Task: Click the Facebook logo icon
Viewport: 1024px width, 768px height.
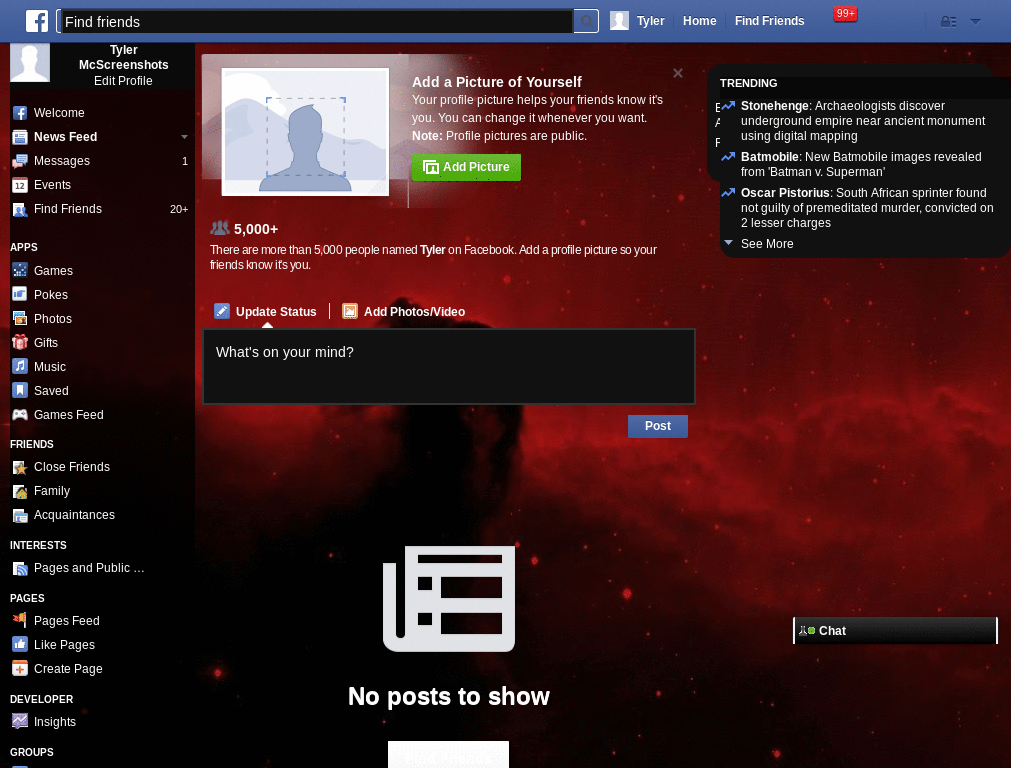Action: pos(37,21)
